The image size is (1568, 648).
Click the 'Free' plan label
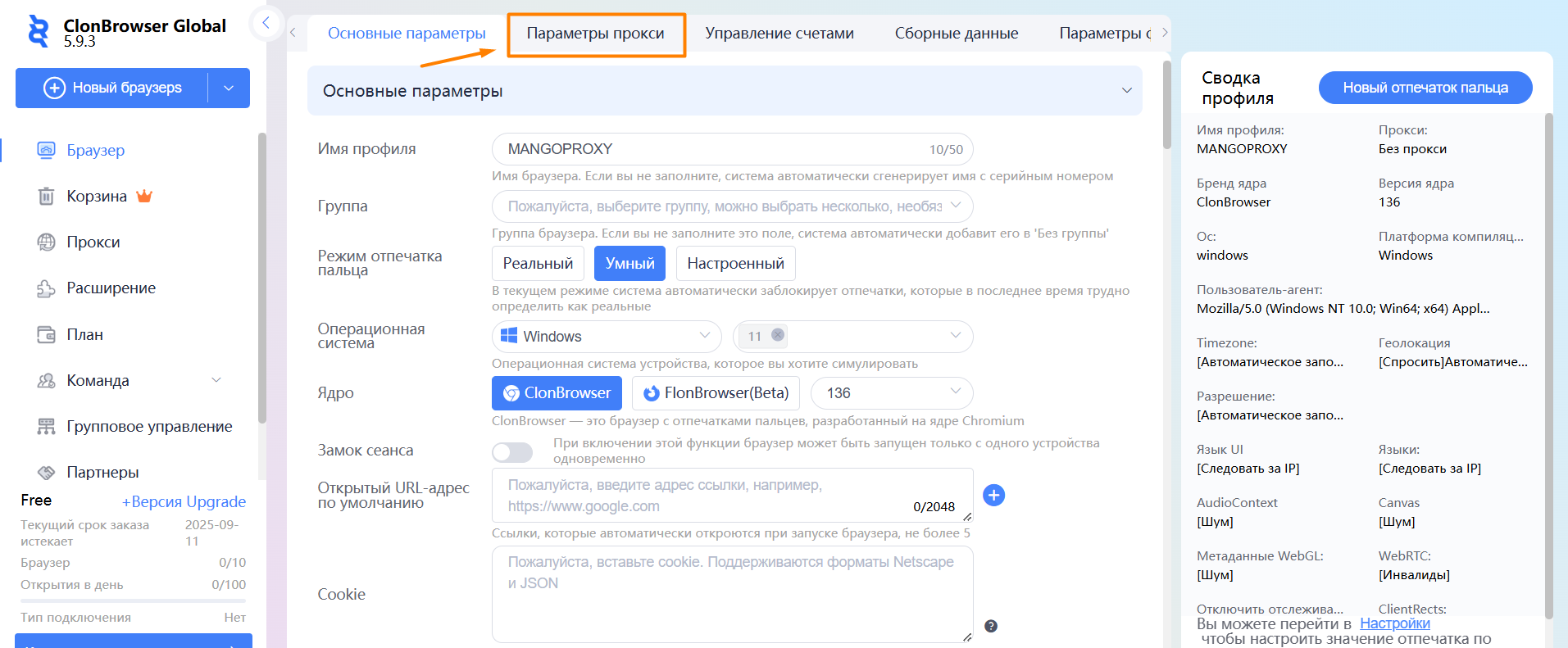click(36, 501)
